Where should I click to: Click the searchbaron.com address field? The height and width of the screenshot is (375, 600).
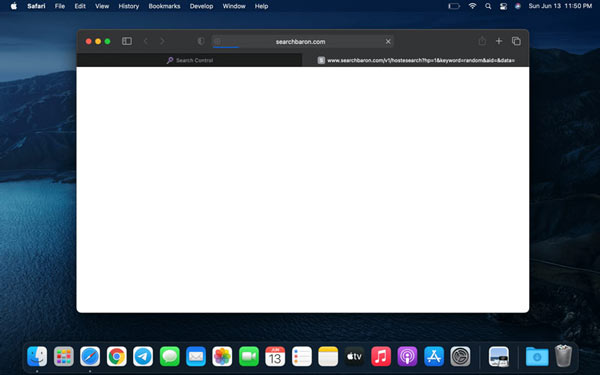[x=303, y=41]
